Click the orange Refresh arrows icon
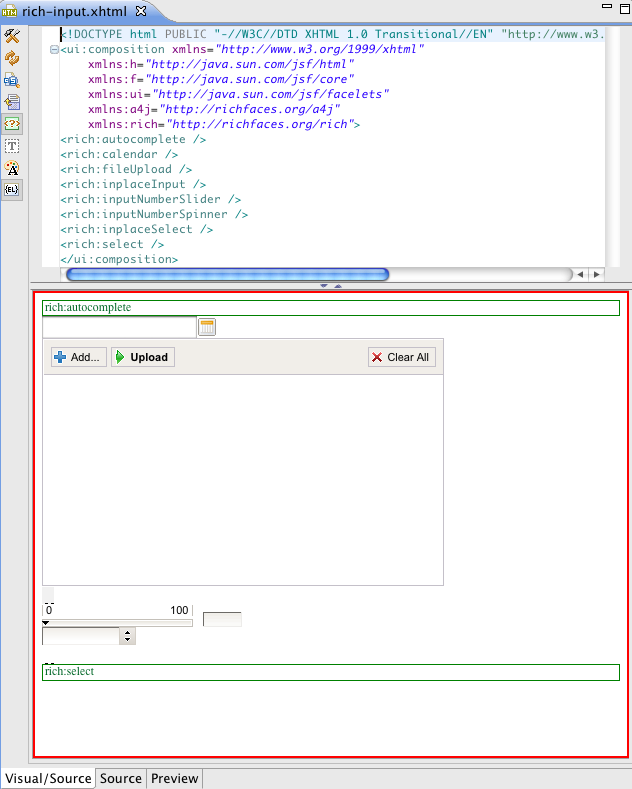 tap(12, 58)
